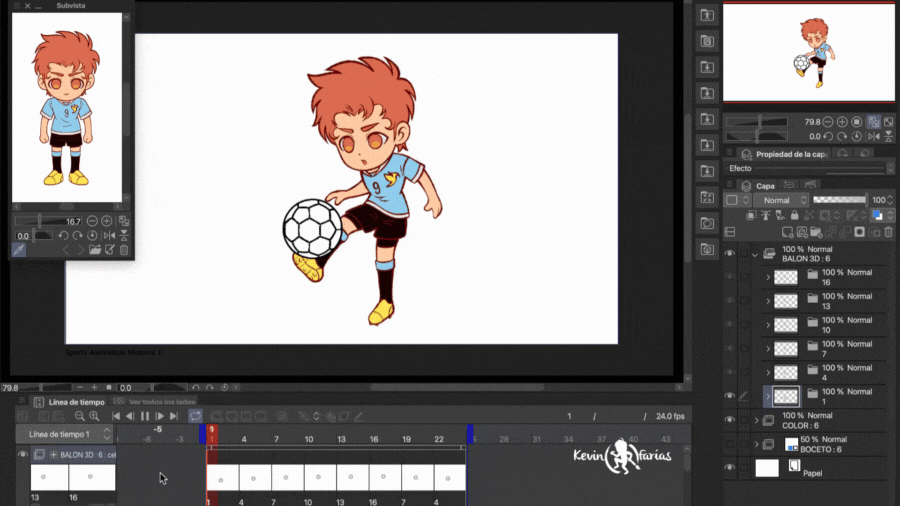
Task: Hide the Papel layer
Action: pyautogui.click(x=730, y=468)
